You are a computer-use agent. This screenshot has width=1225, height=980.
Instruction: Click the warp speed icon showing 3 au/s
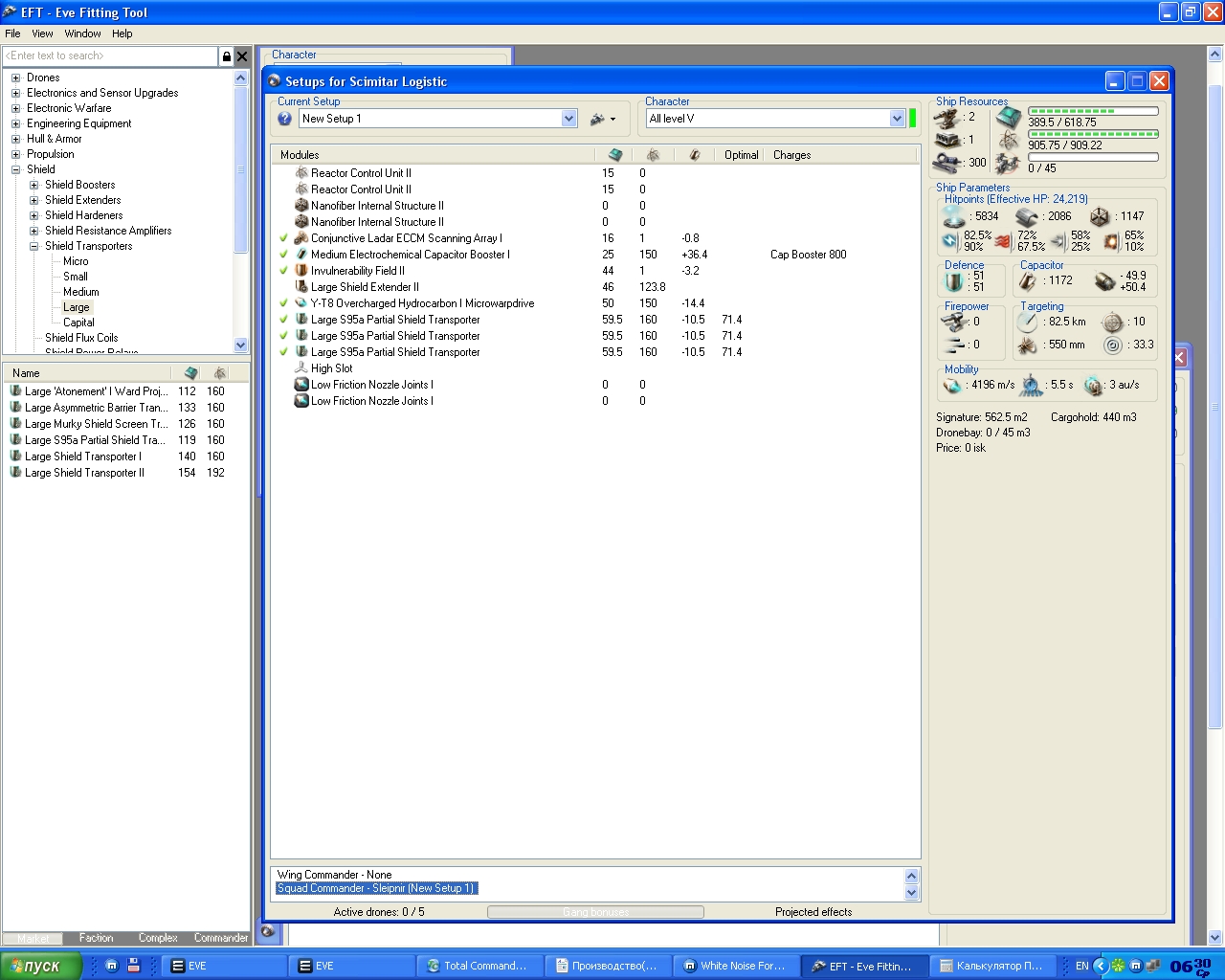pyautogui.click(x=1094, y=385)
